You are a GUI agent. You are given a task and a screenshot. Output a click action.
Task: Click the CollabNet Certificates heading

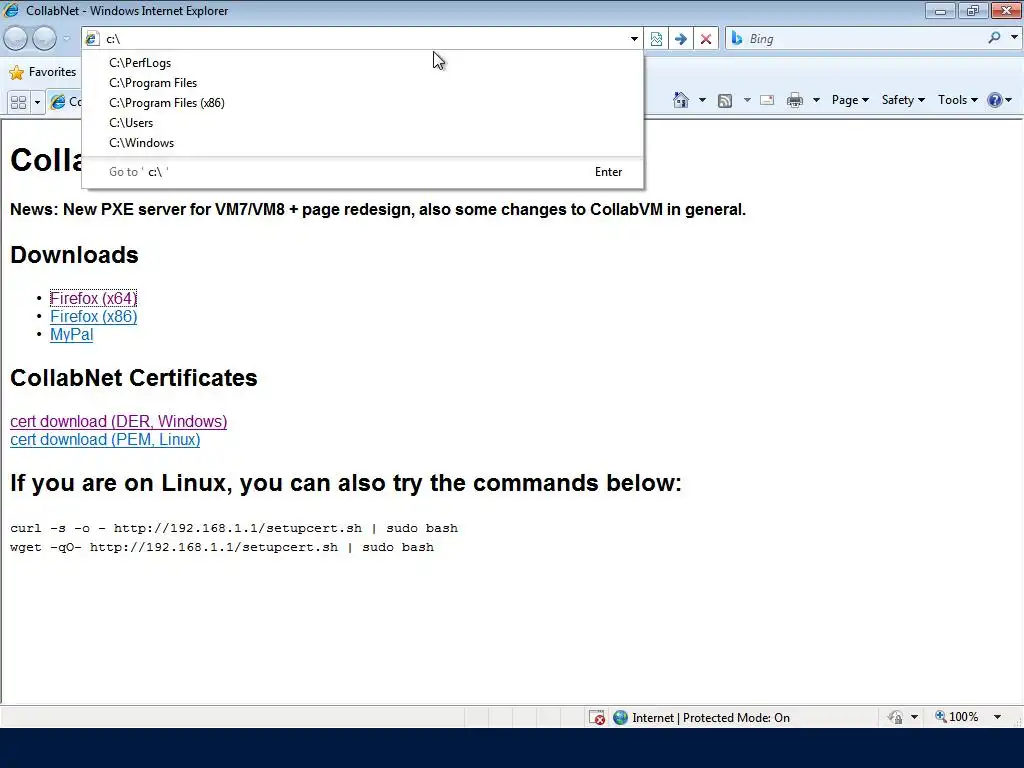pos(134,377)
